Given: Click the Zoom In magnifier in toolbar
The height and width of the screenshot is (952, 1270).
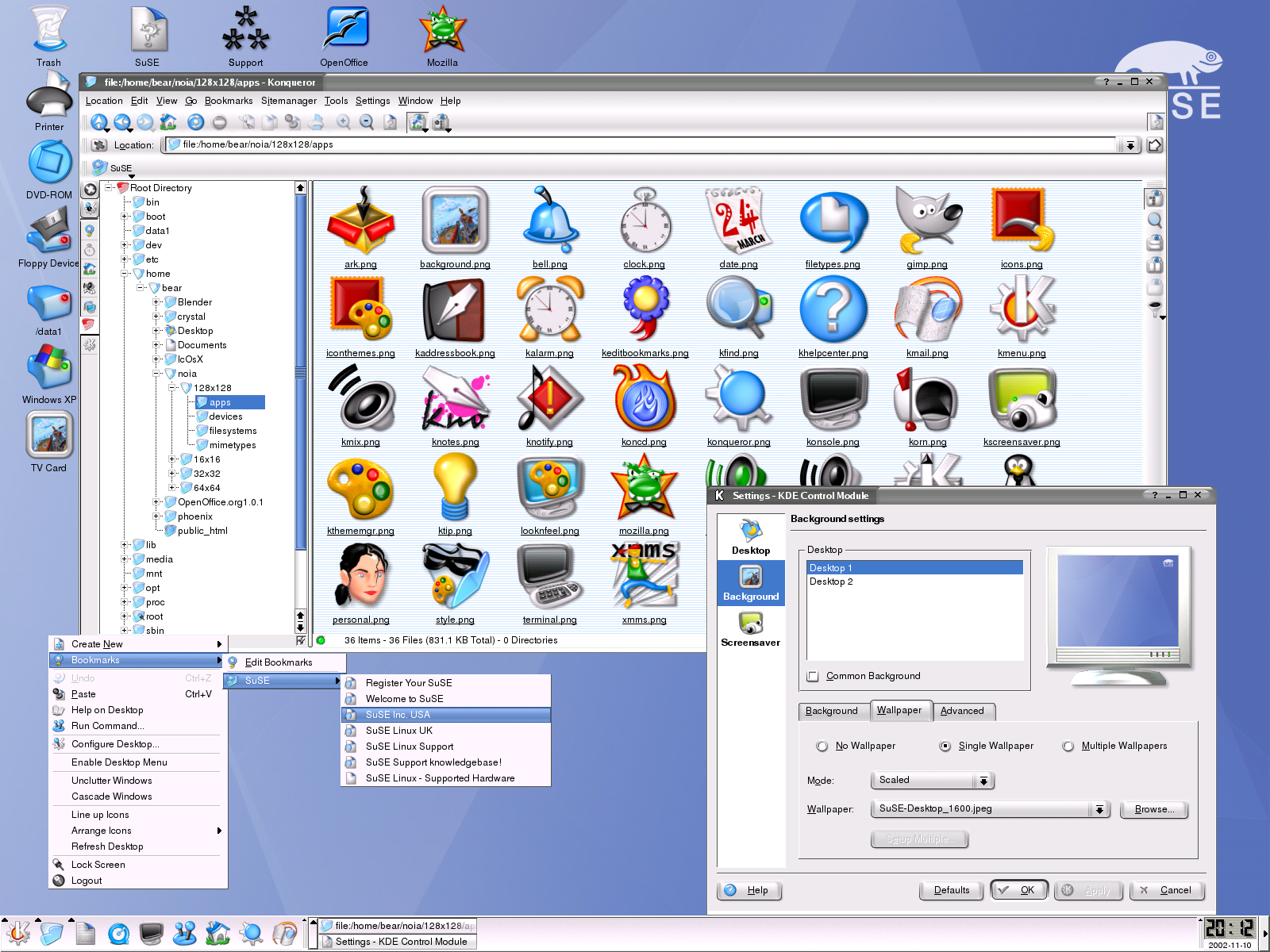Looking at the screenshot, I should 343,122.
